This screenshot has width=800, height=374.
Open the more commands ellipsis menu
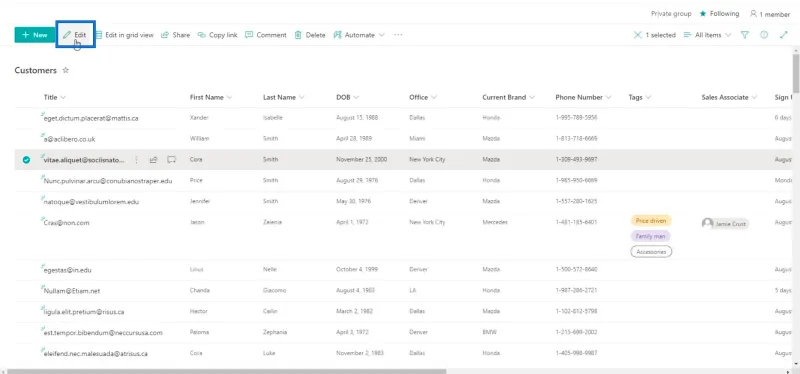398,35
